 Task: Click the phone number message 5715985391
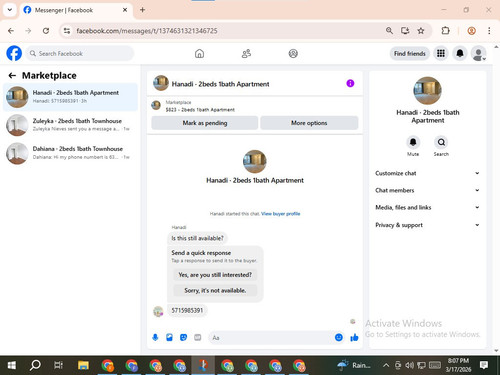[x=187, y=310]
